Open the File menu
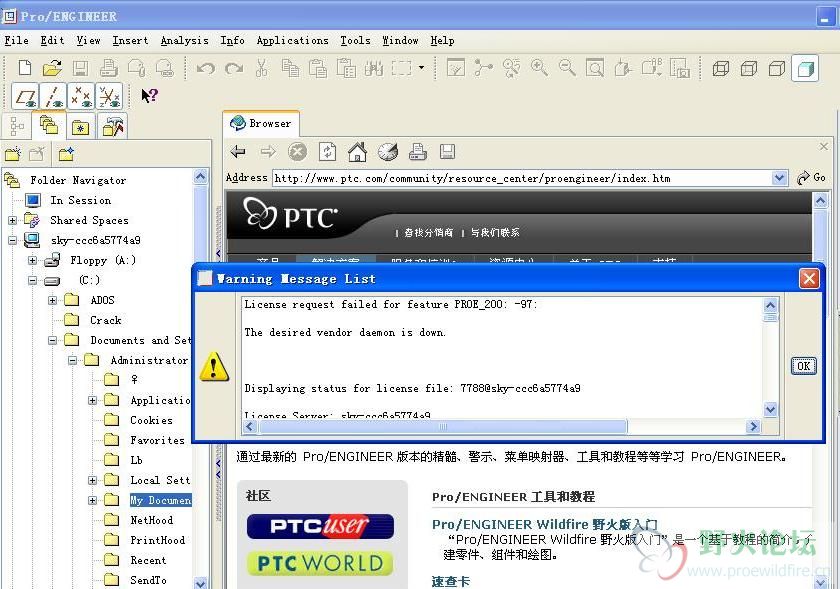840x589 pixels. pyautogui.click(x=17, y=40)
